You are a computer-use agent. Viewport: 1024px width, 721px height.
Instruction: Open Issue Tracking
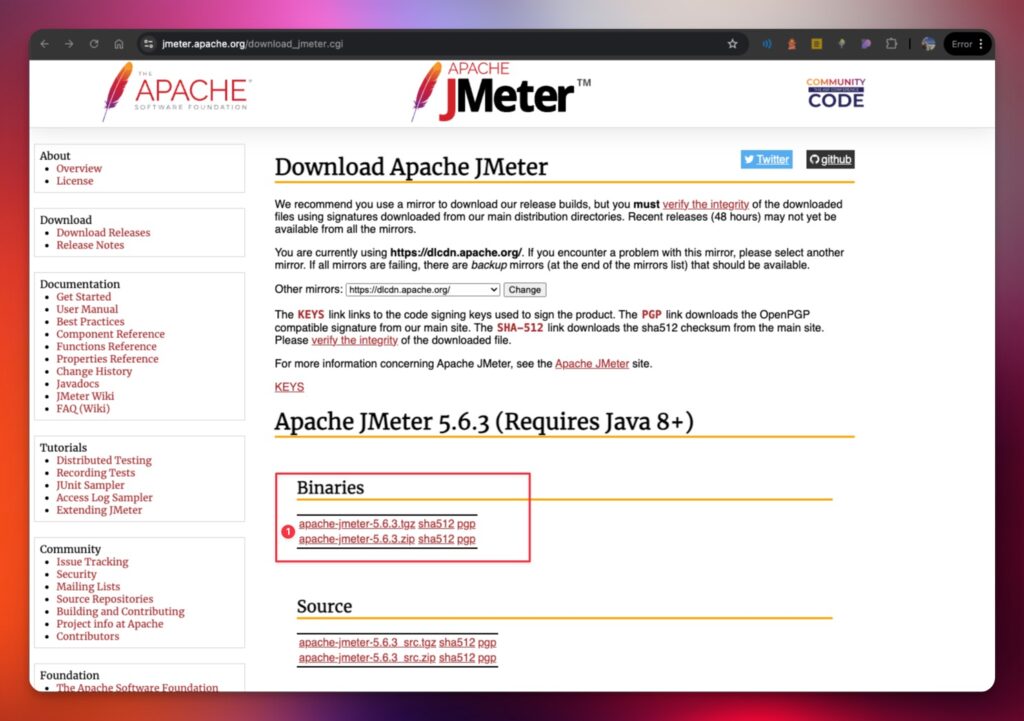(x=92, y=562)
